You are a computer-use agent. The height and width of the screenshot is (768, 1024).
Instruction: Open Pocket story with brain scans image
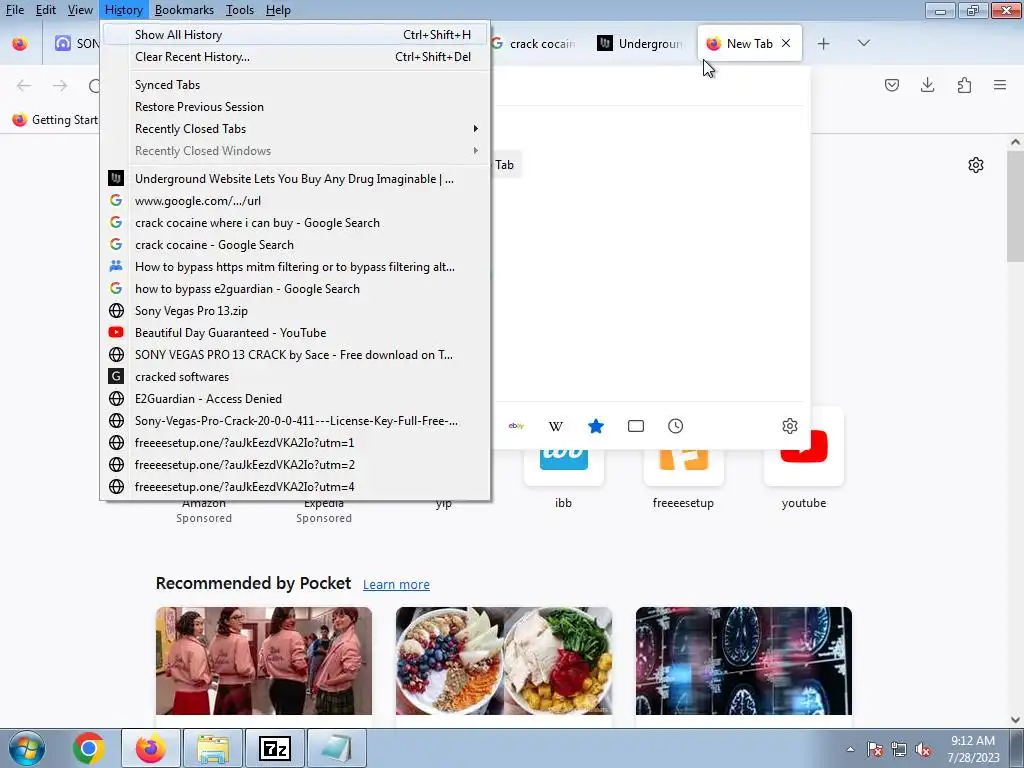(744, 661)
